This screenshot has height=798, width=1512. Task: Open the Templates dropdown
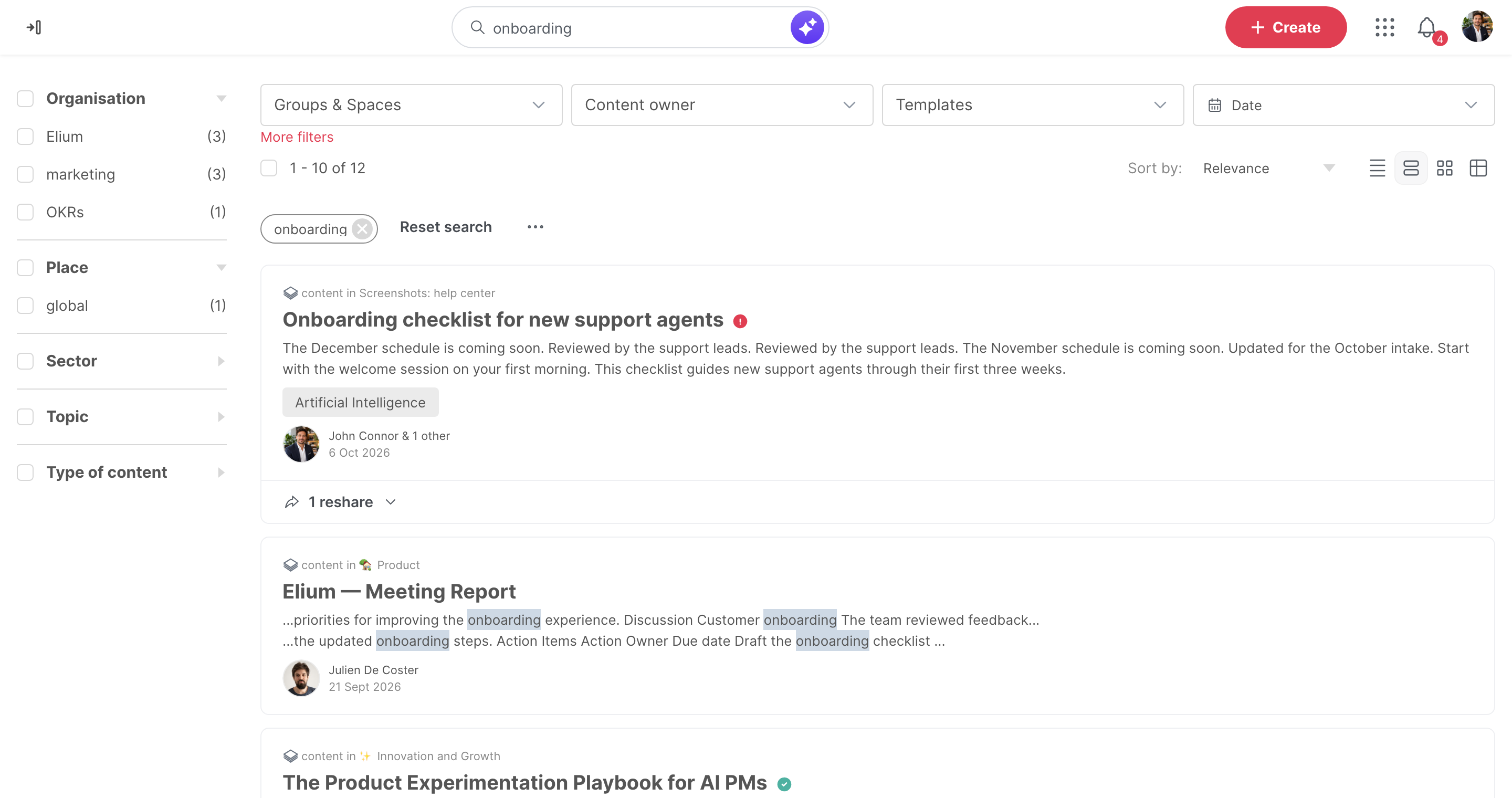tap(1033, 105)
